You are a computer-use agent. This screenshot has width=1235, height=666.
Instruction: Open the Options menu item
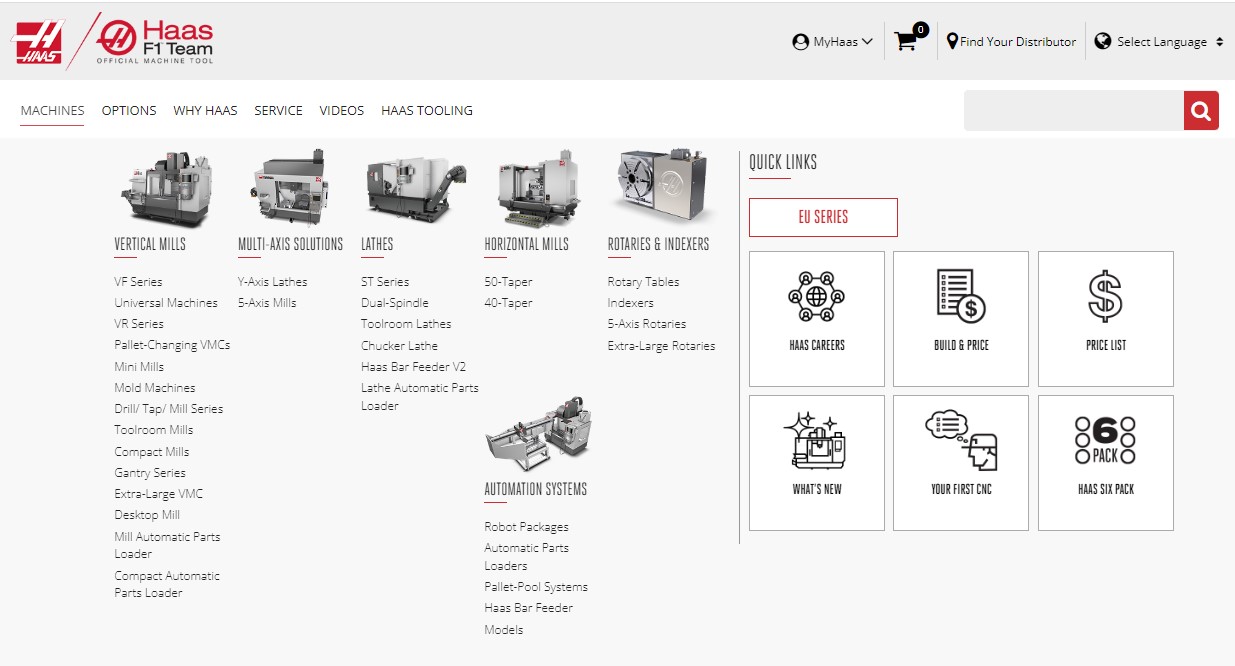[129, 111]
